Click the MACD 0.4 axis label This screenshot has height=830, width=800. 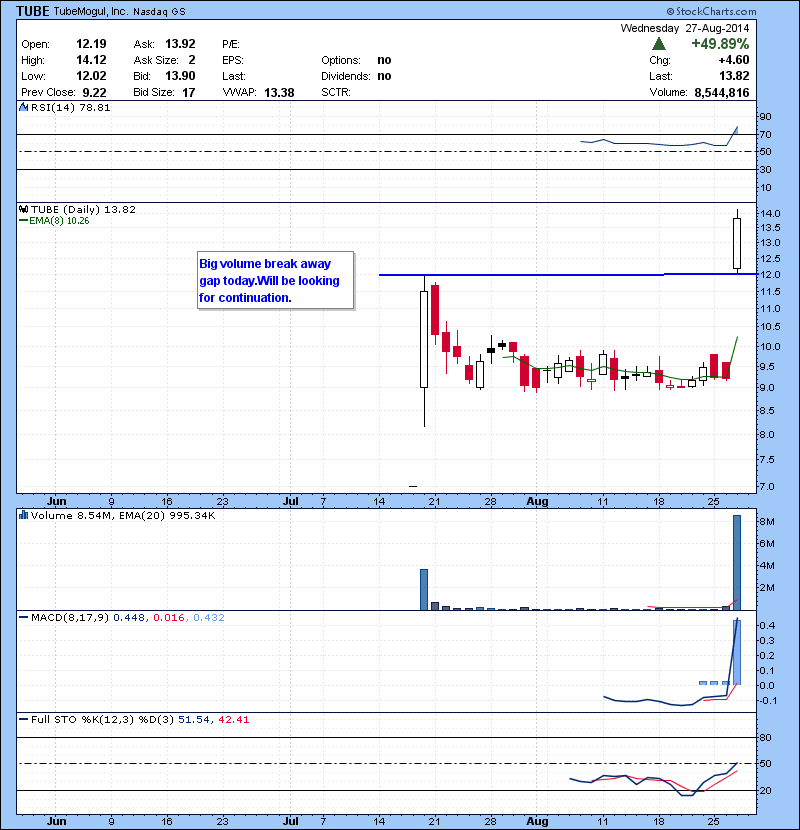pyautogui.click(x=767, y=625)
